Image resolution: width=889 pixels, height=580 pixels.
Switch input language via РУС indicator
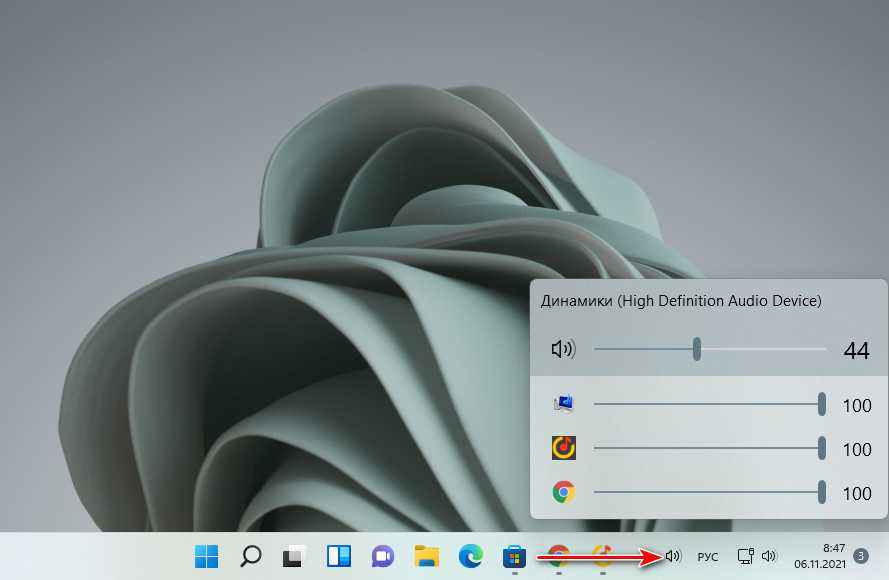(707, 556)
